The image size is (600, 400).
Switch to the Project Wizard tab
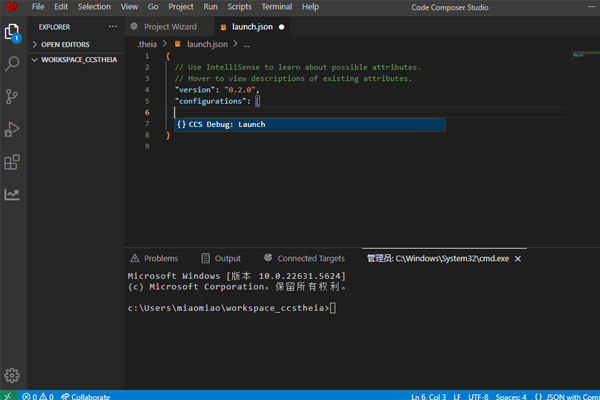(170, 26)
